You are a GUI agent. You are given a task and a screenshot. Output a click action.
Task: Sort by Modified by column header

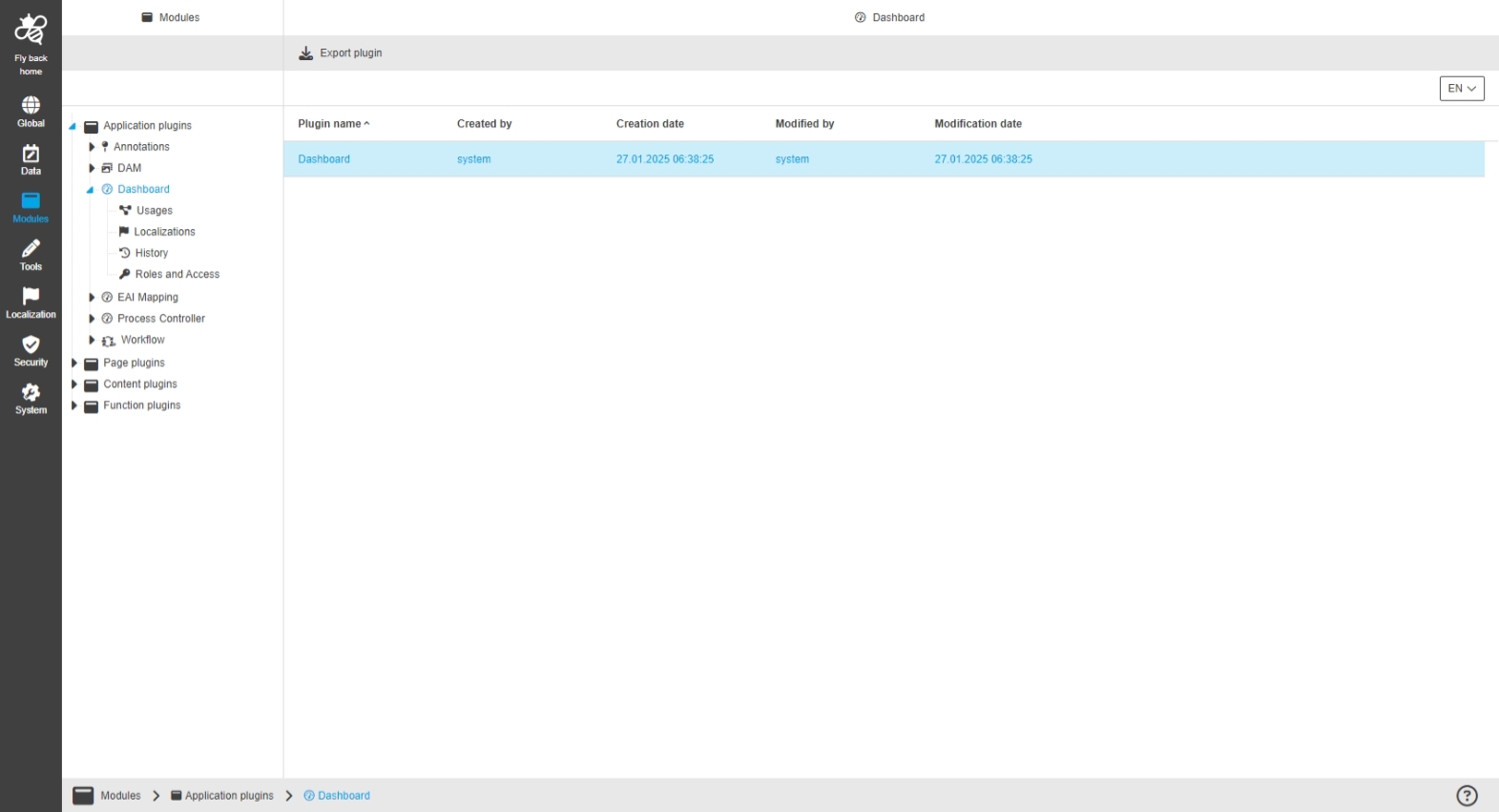(x=804, y=124)
